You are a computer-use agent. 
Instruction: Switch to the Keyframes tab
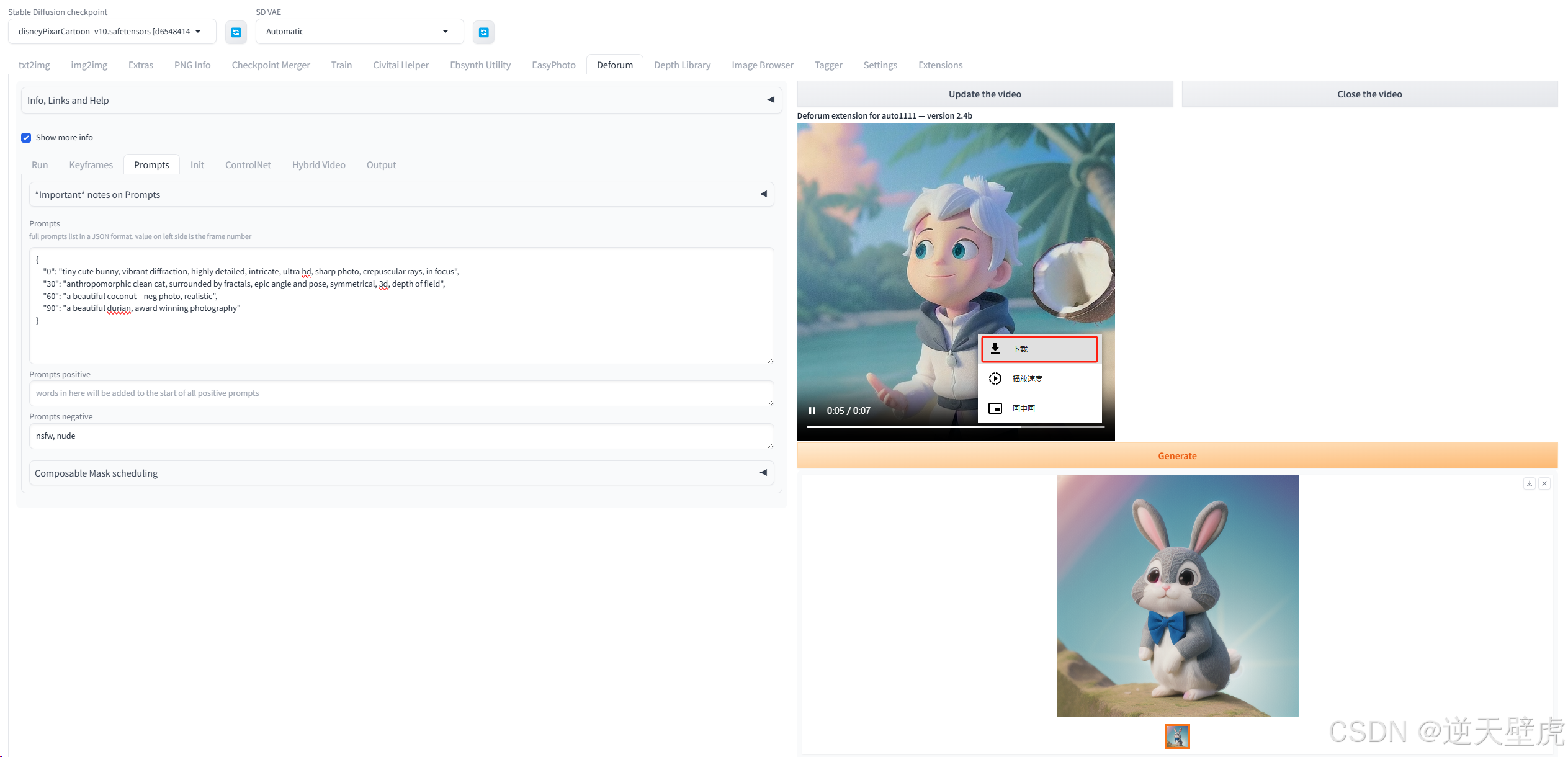[x=91, y=165]
